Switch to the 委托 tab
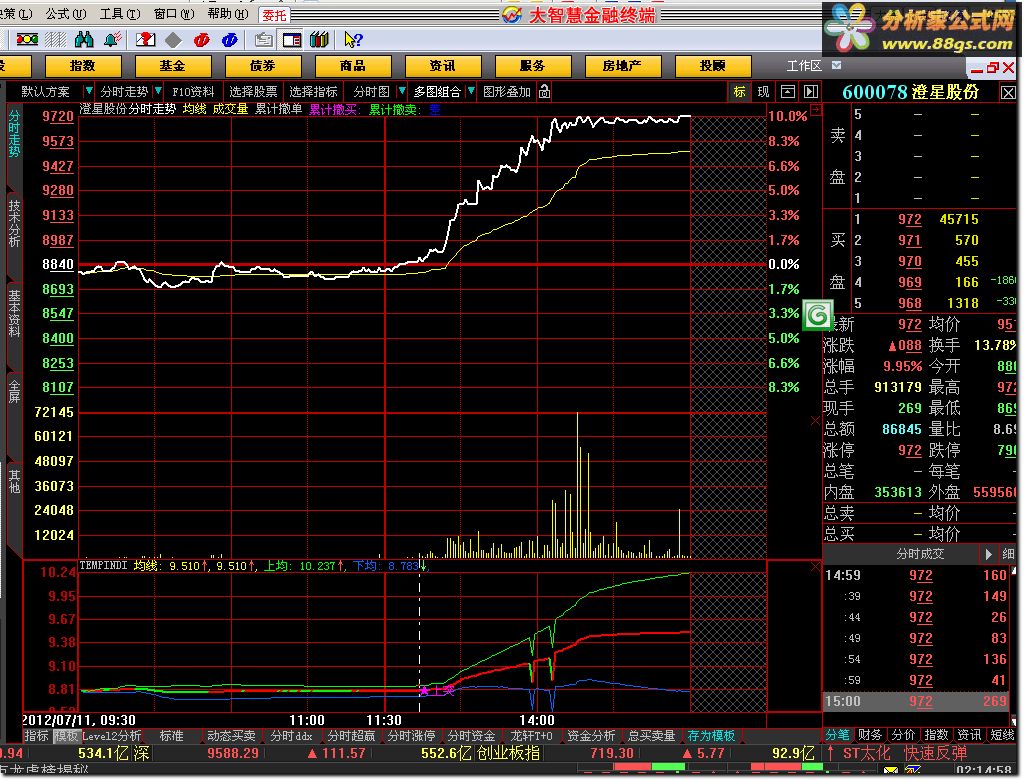1024x780 pixels. point(274,15)
